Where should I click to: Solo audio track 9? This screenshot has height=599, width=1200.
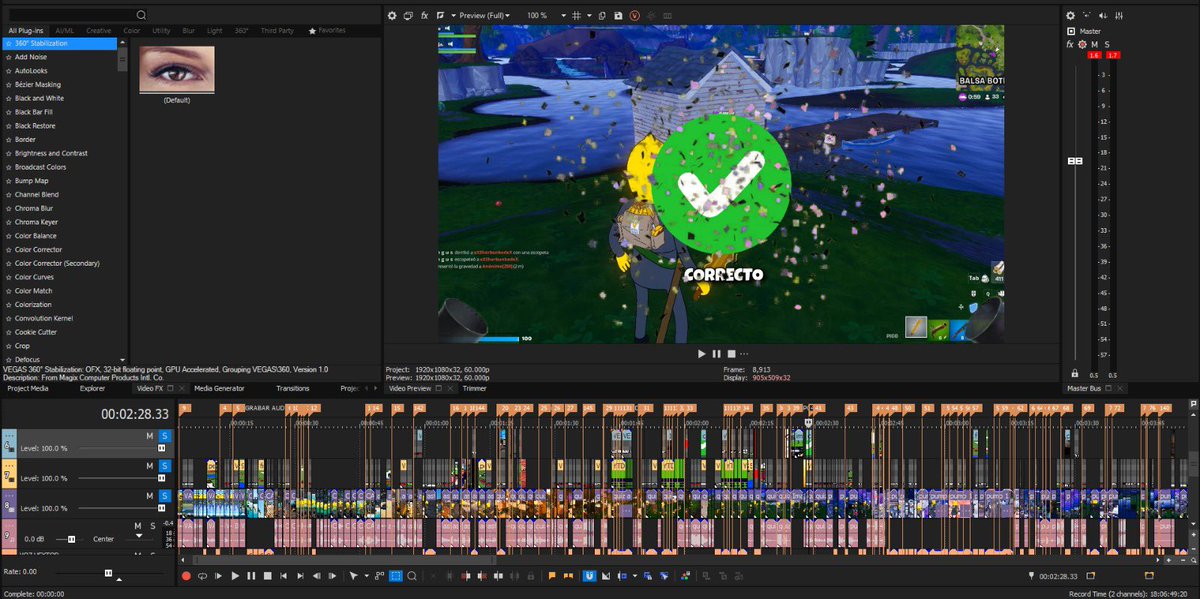pos(153,526)
